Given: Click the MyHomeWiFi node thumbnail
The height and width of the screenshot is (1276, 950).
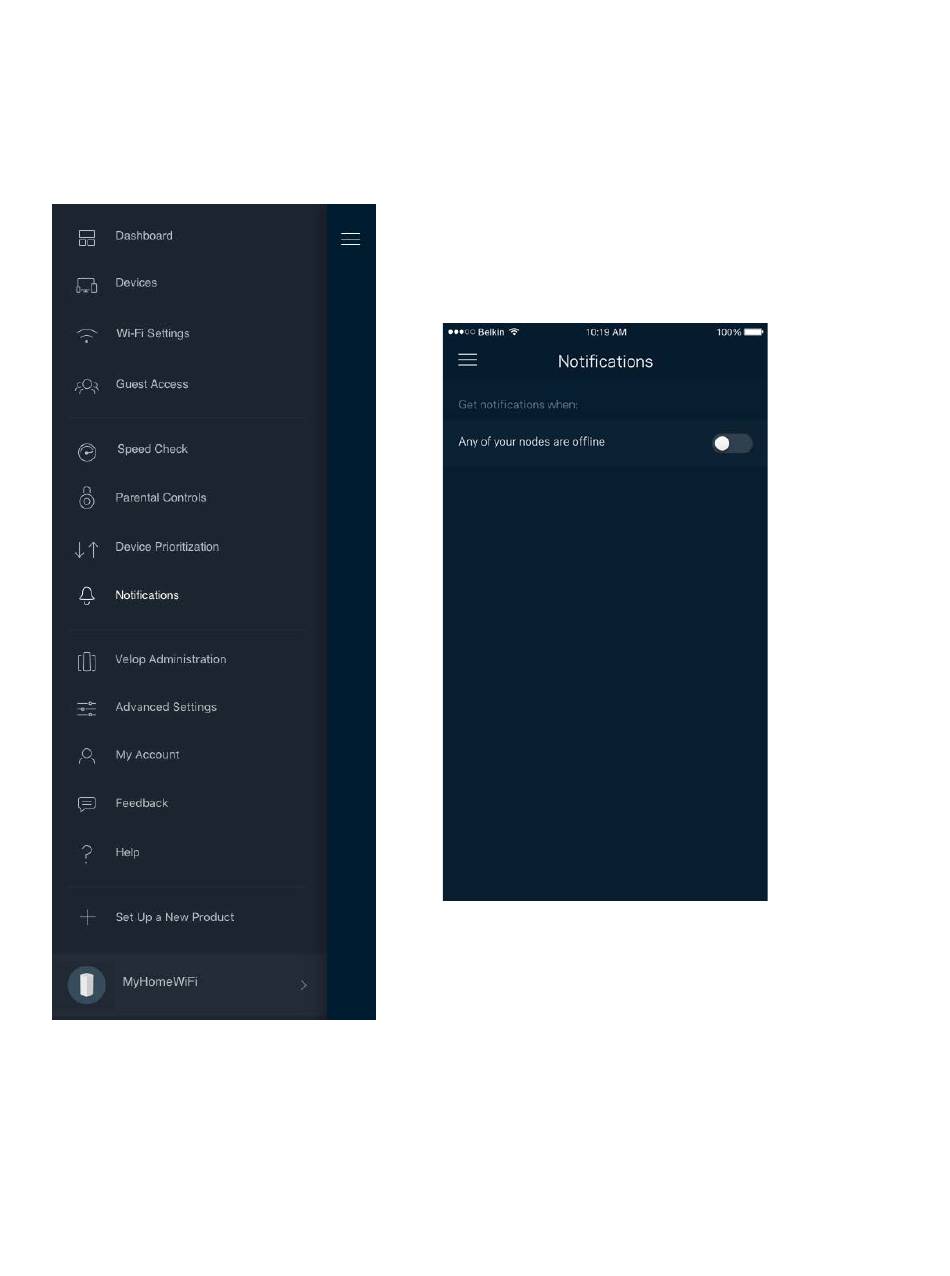Looking at the screenshot, I should point(86,985).
